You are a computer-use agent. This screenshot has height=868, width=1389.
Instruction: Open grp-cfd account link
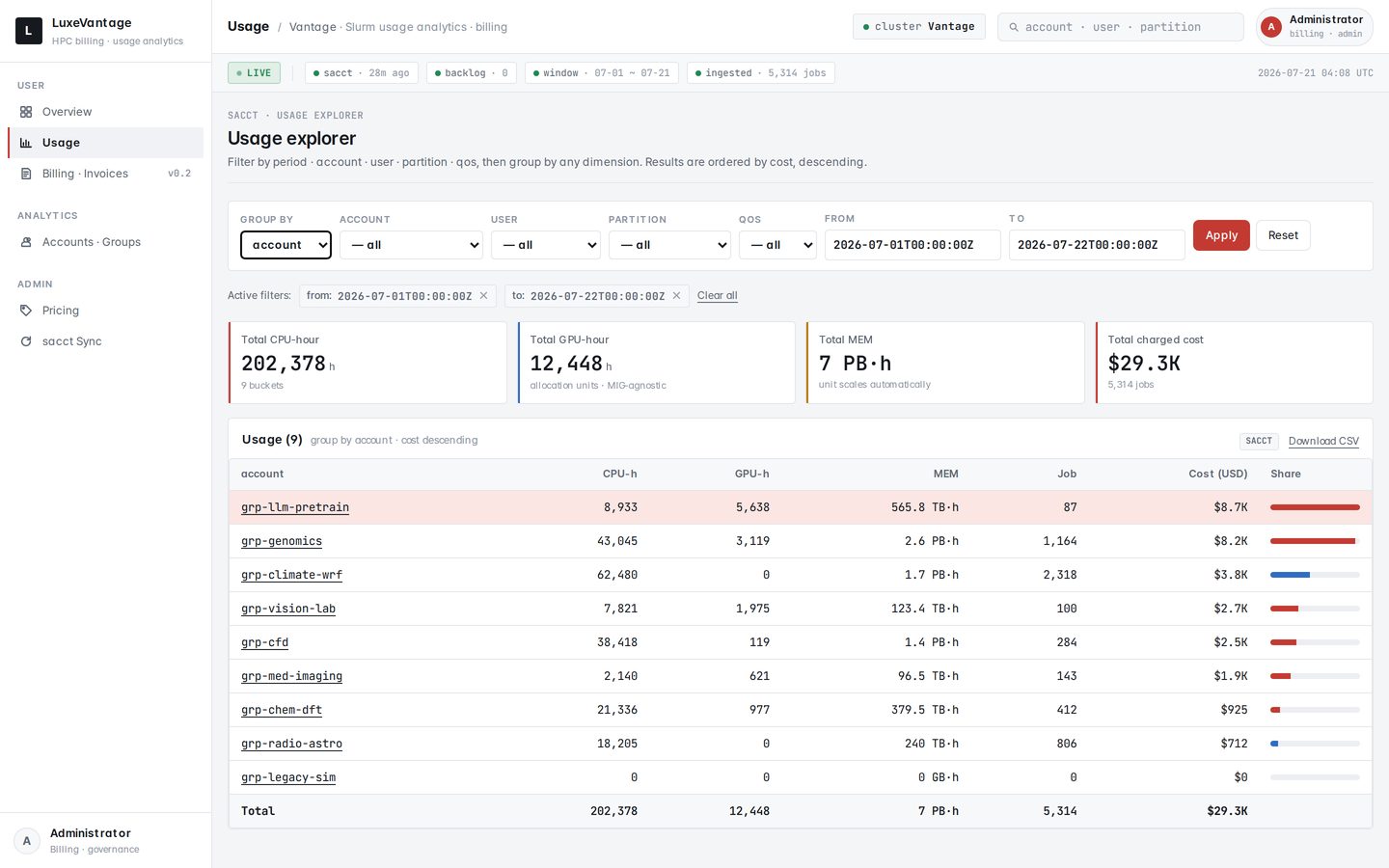264,642
